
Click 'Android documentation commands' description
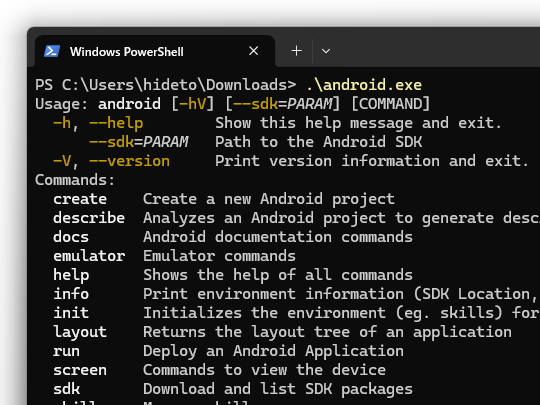(x=278, y=237)
